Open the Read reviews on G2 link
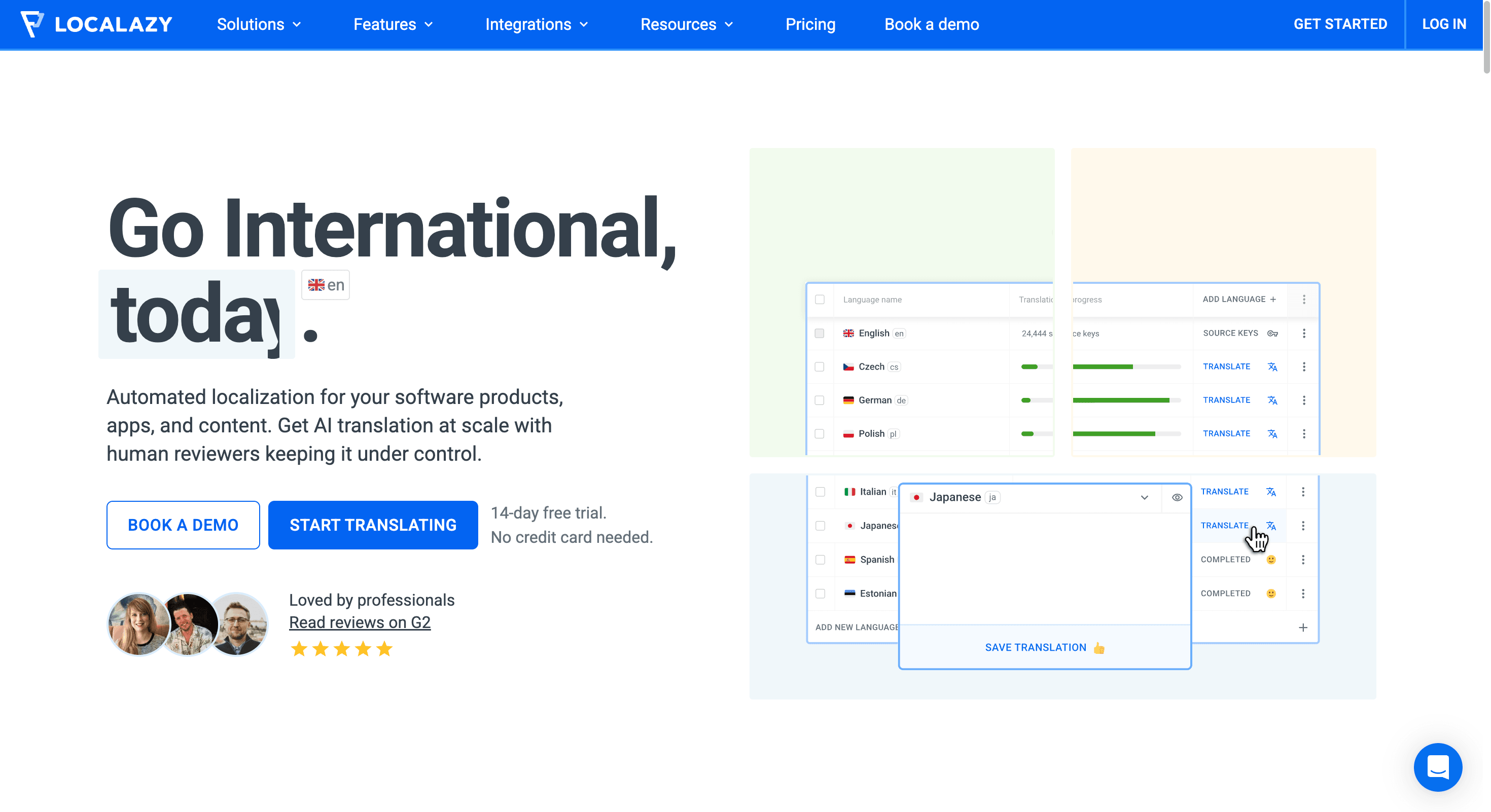 coord(360,623)
